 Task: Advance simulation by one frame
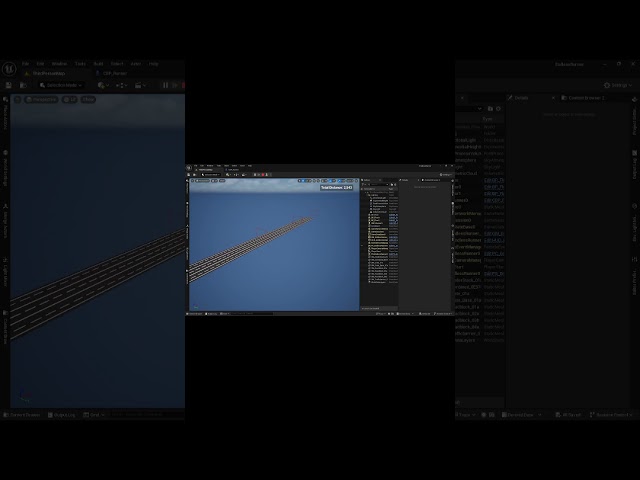(175, 85)
